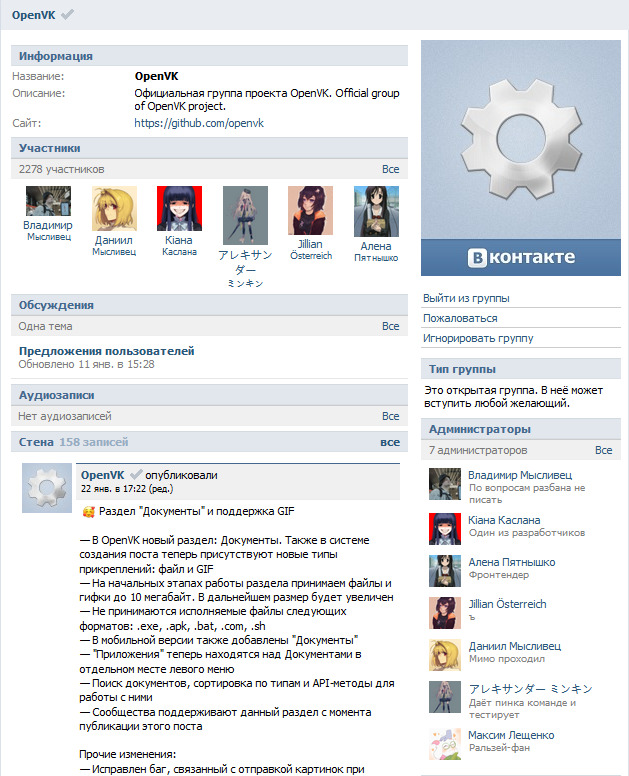Click the 2278 участников count text
Image resolution: width=629 pixels, height=776 pixels.
[61, 169]
